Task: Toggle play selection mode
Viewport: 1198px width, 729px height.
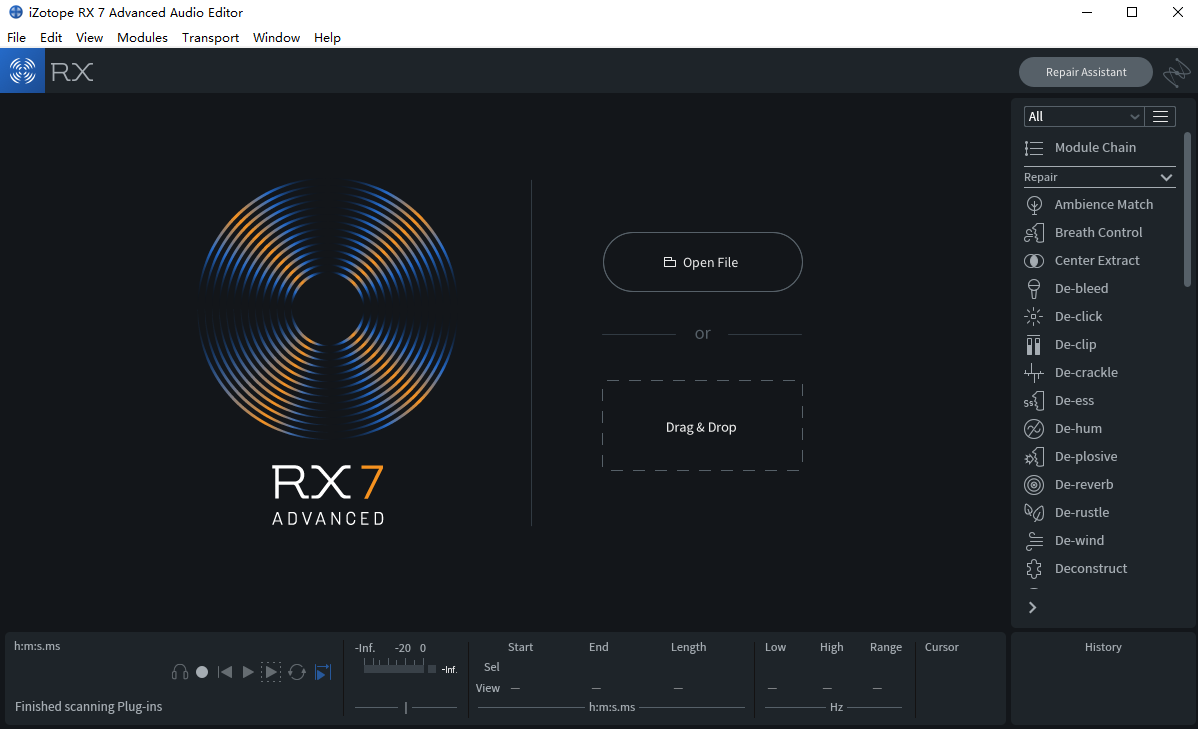Action: point(271,672)
